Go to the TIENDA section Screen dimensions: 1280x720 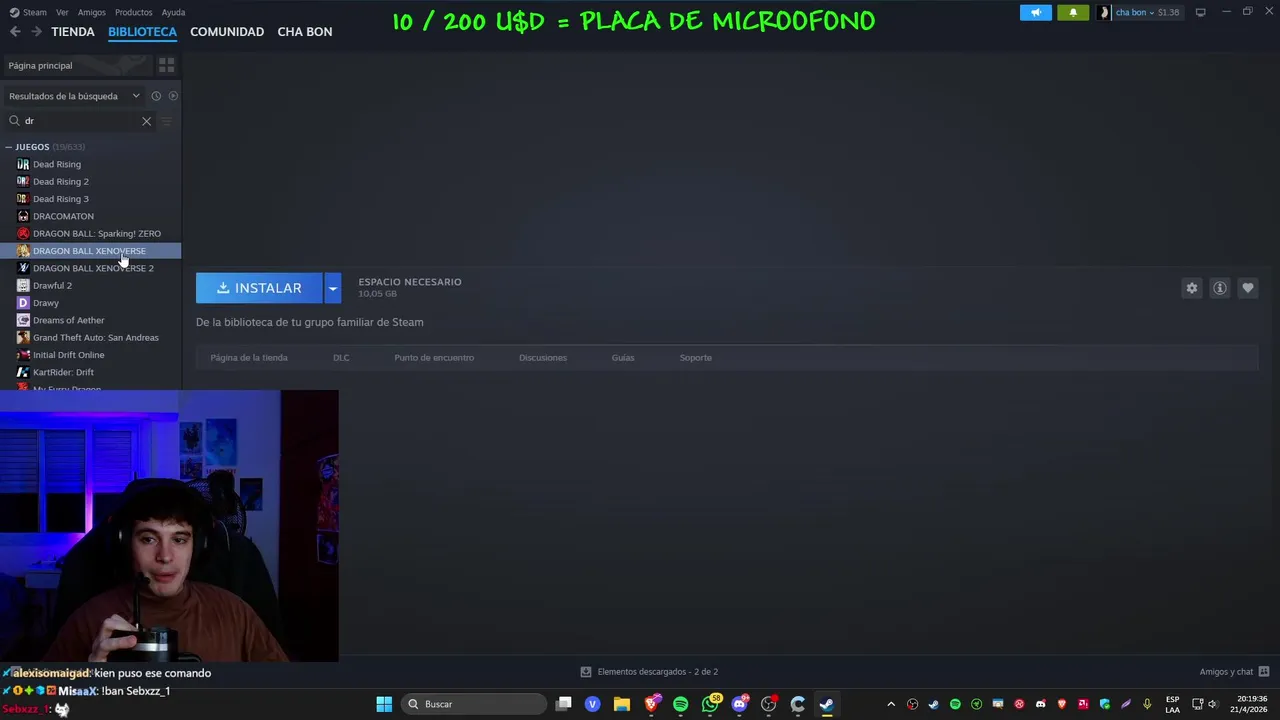click(73, 32)
